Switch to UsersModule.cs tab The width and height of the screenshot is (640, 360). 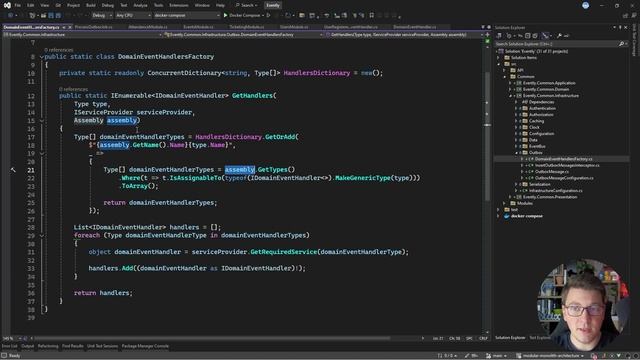(x=294, y=27)
